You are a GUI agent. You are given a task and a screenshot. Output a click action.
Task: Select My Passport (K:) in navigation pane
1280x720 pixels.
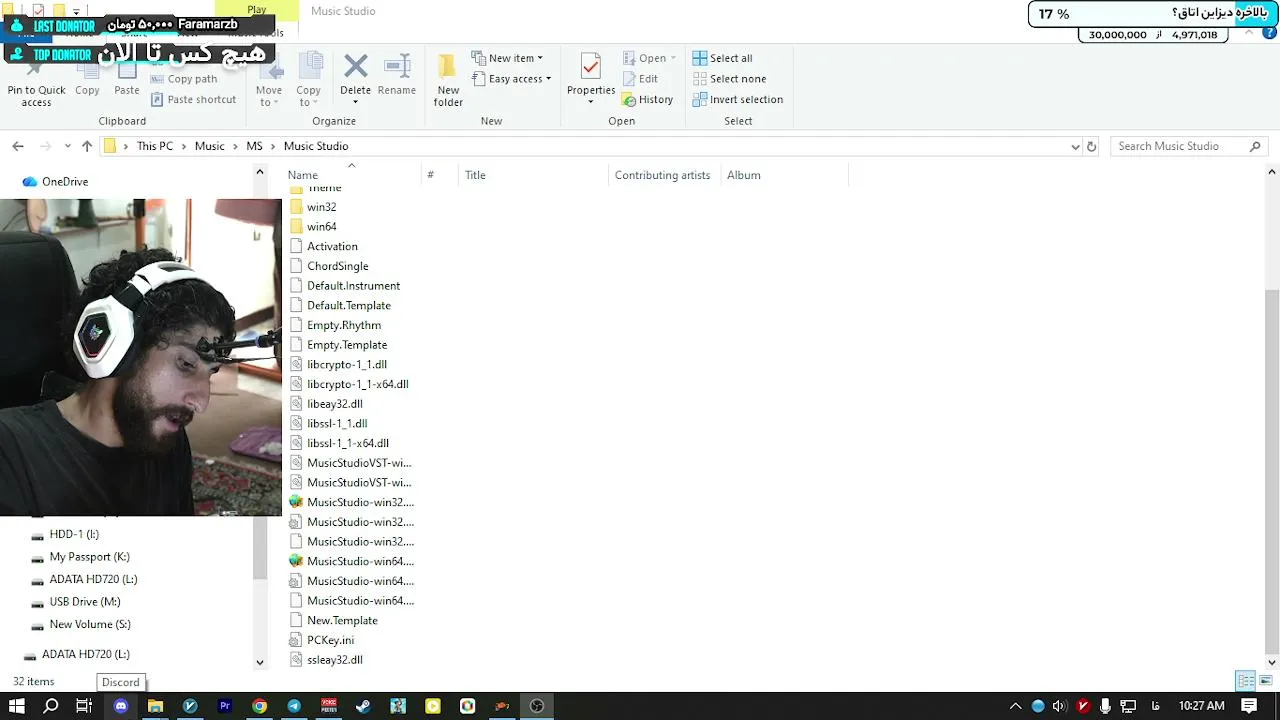[90, 557]
